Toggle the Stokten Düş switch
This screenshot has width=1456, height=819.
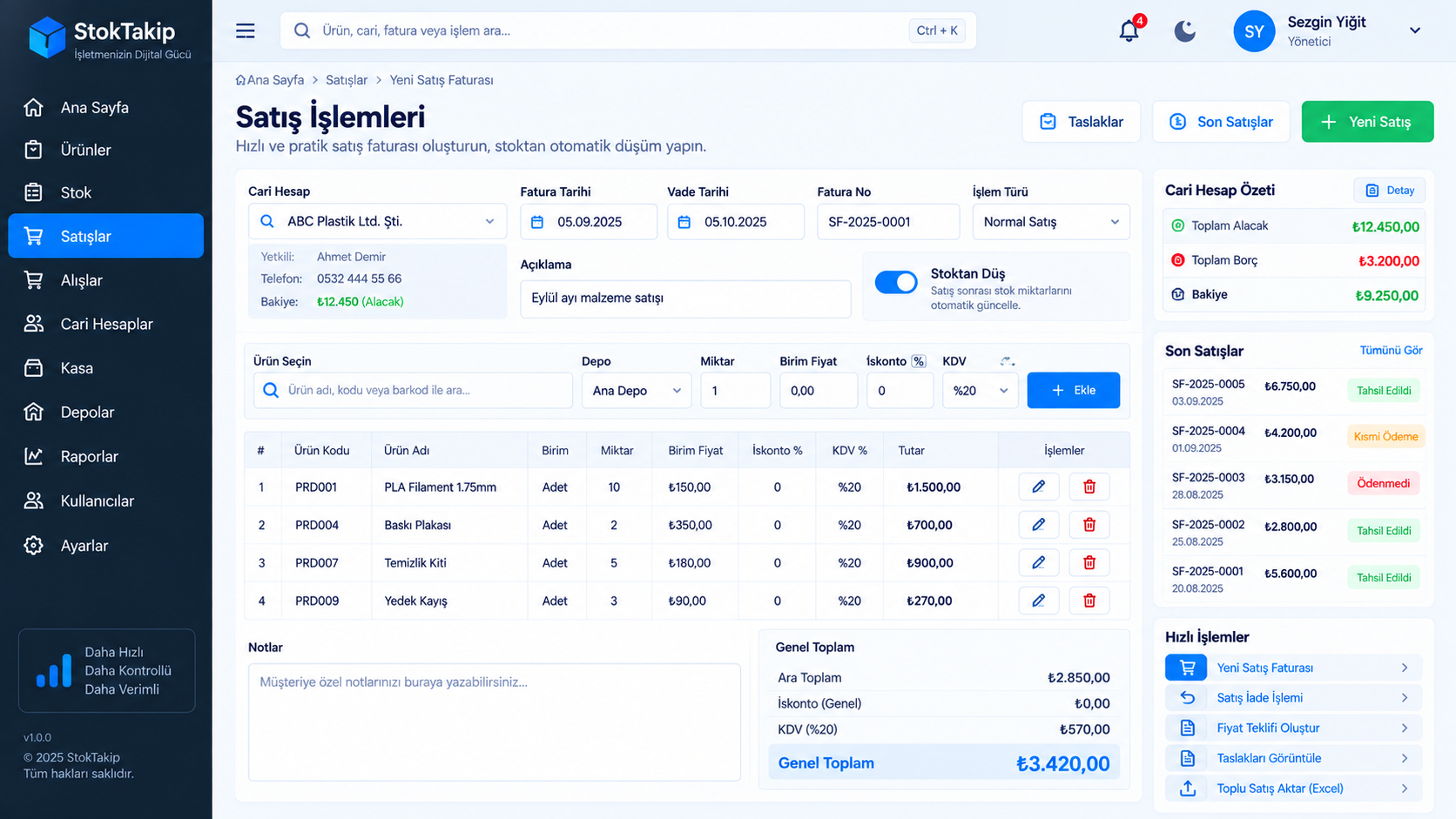896,282
